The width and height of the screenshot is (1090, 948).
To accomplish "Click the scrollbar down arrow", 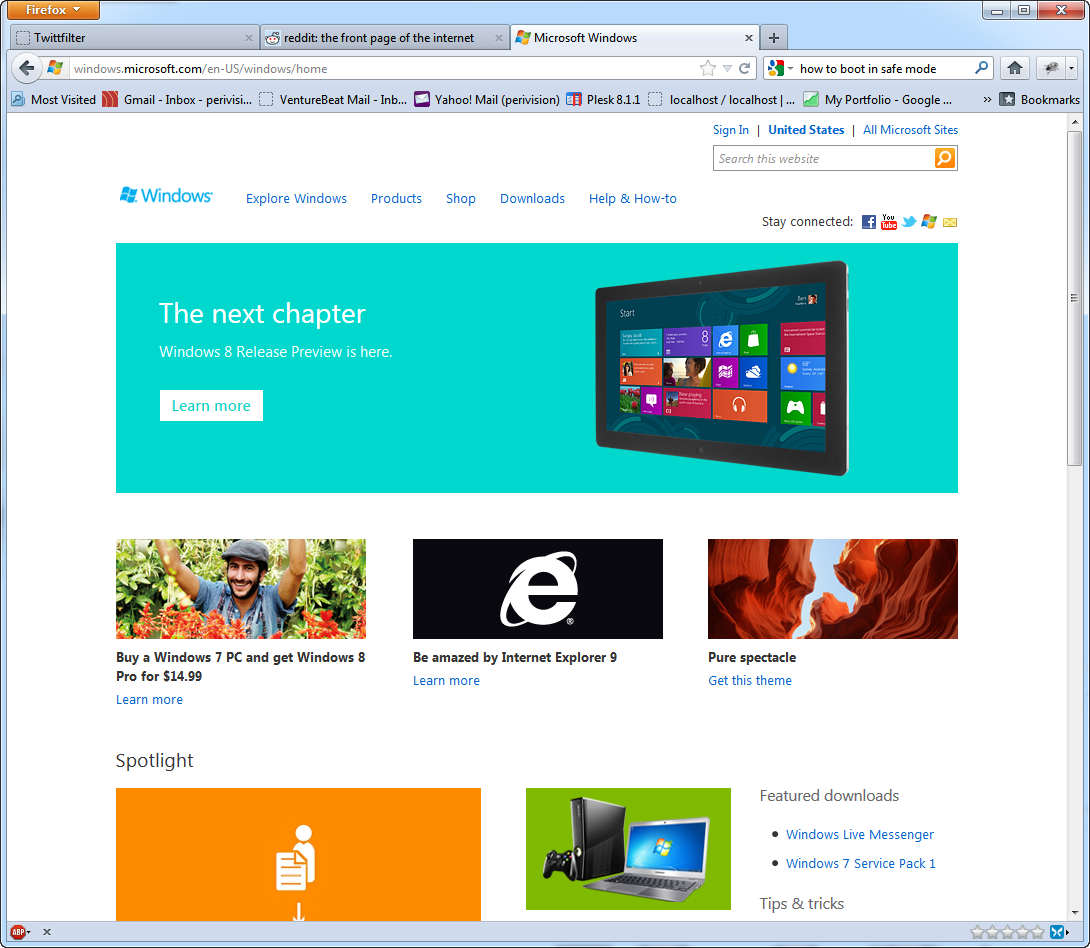I will click(1075, 912).
